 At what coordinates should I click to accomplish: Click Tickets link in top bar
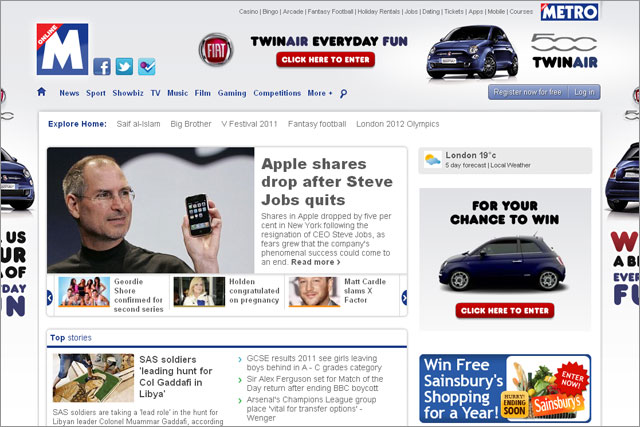click(454, 11)
